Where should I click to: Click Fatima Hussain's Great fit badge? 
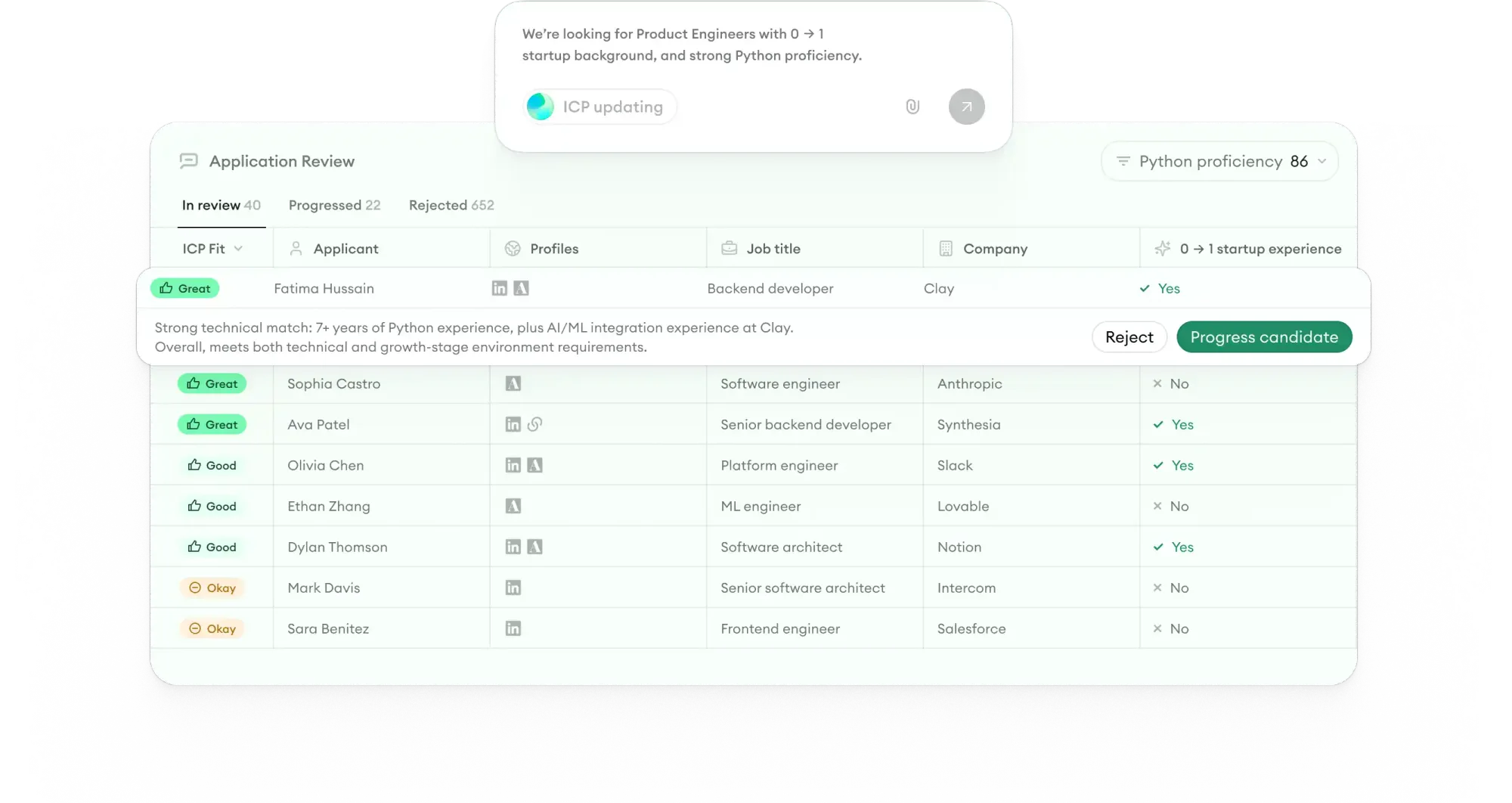184,288
